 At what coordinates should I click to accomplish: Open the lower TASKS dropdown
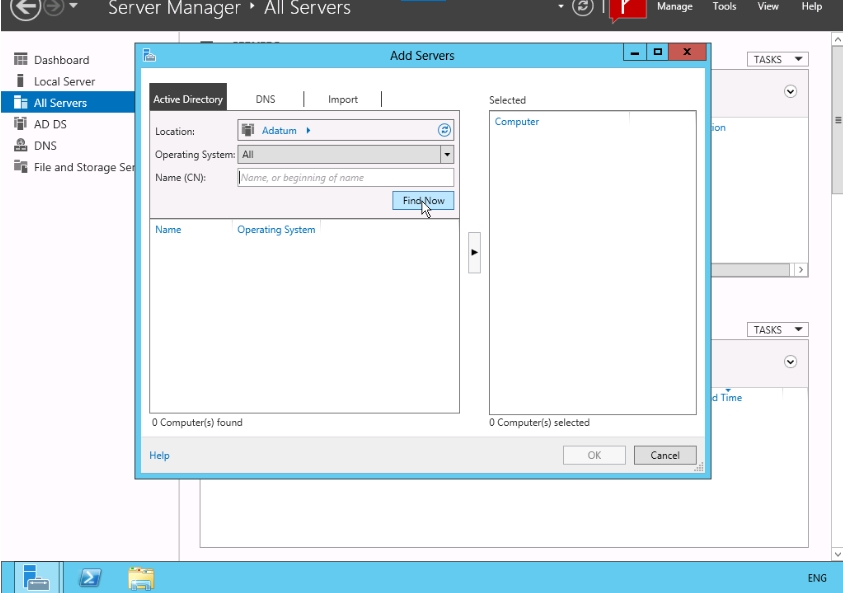click(x=777, y=330)
